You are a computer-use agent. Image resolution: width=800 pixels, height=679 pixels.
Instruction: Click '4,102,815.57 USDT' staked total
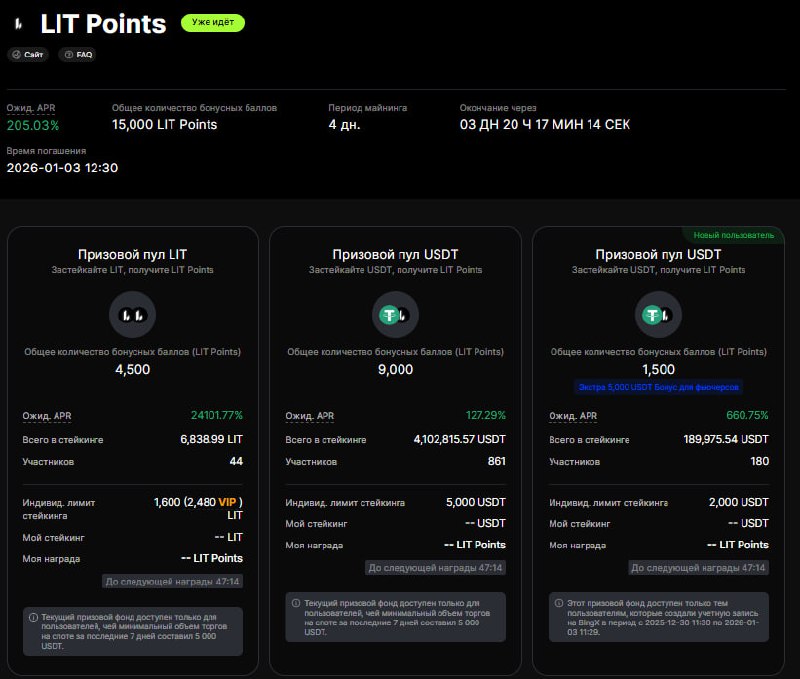point(459,439)
